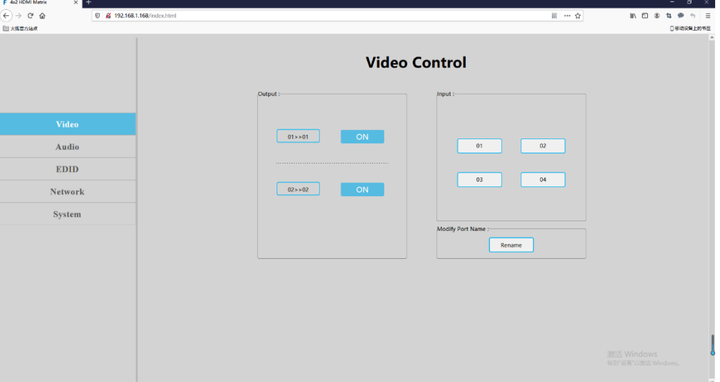The height and width of the screenshot is (382, 720).
Task: Click the page vertical scrollbar
Action: pos(712,208)
